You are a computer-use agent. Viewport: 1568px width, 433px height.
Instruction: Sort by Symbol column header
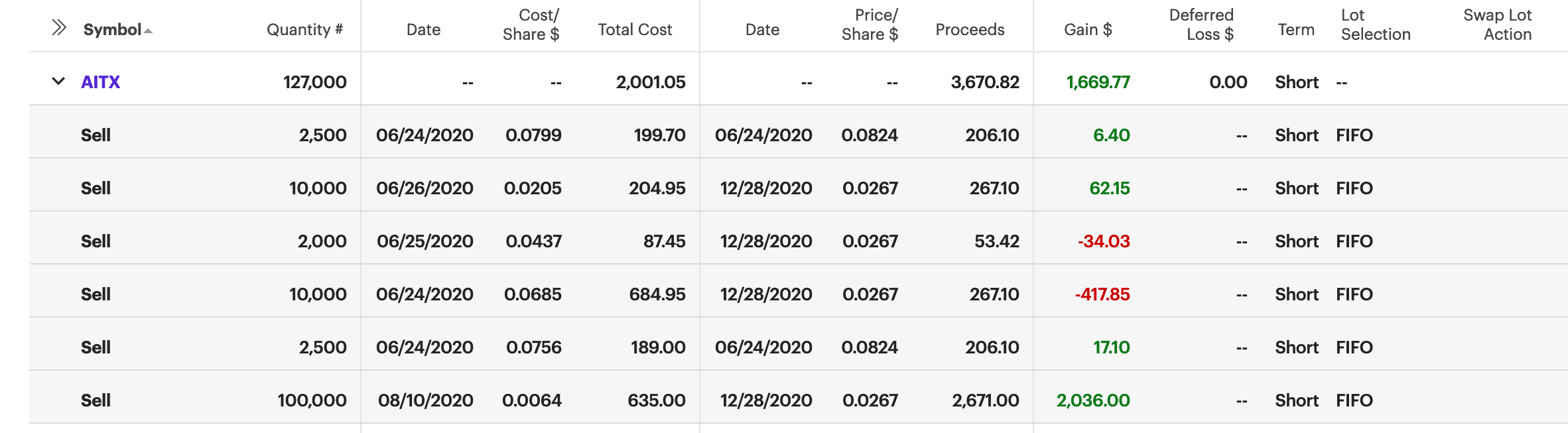click(x=112, y=30)
